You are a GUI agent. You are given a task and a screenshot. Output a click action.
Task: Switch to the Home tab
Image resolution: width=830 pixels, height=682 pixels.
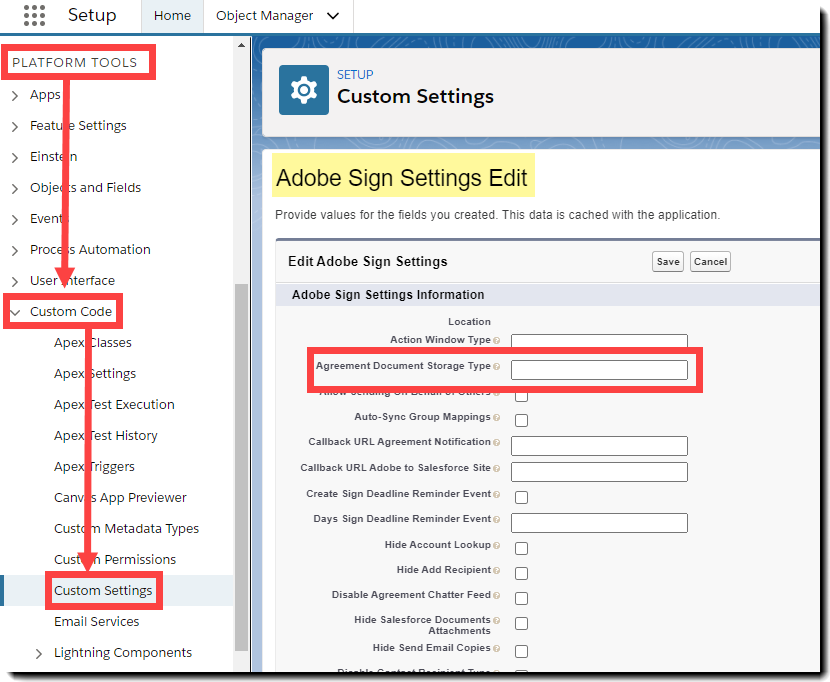tap(172, 16)
